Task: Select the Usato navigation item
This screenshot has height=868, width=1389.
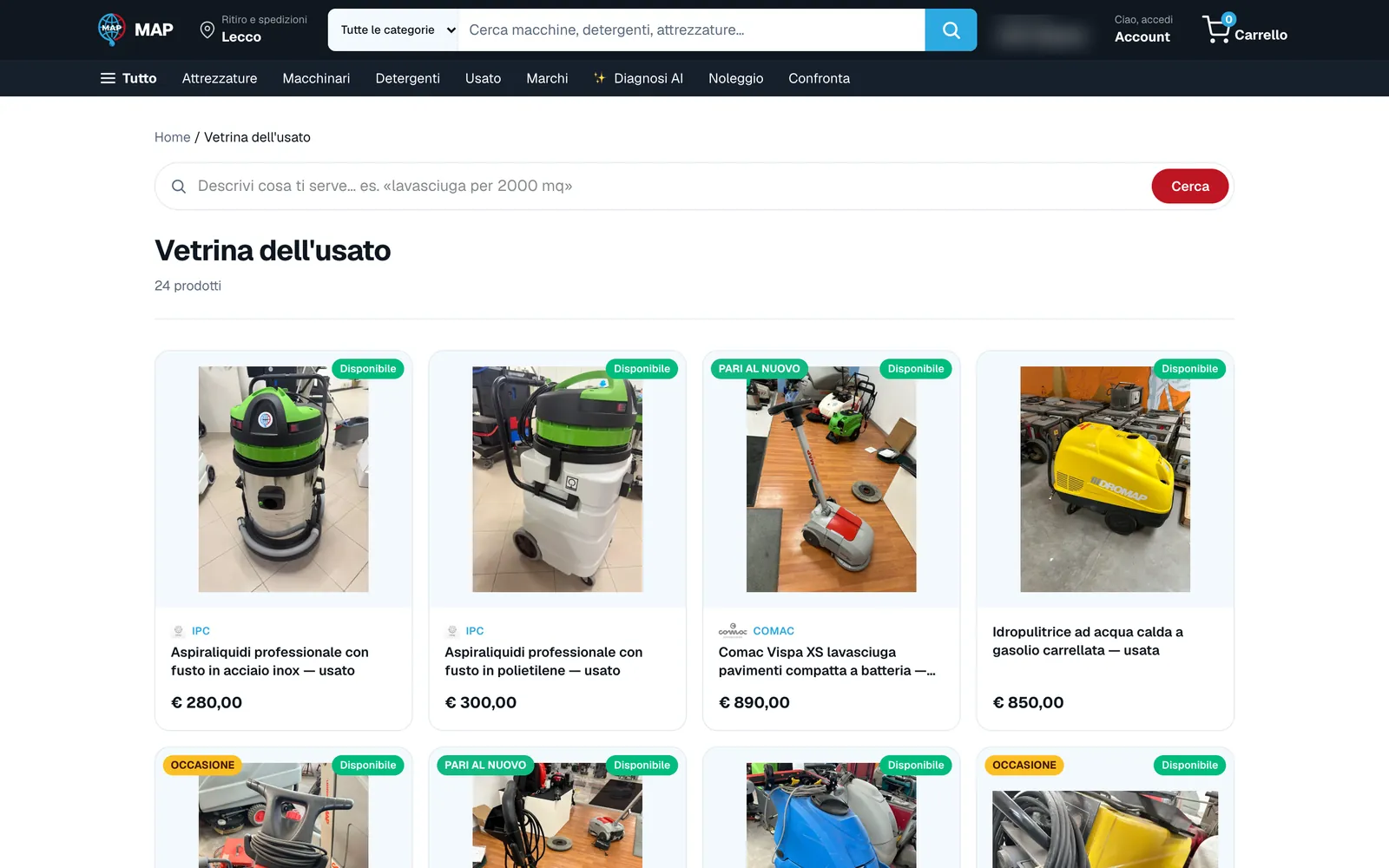Action: click(483, 78)
